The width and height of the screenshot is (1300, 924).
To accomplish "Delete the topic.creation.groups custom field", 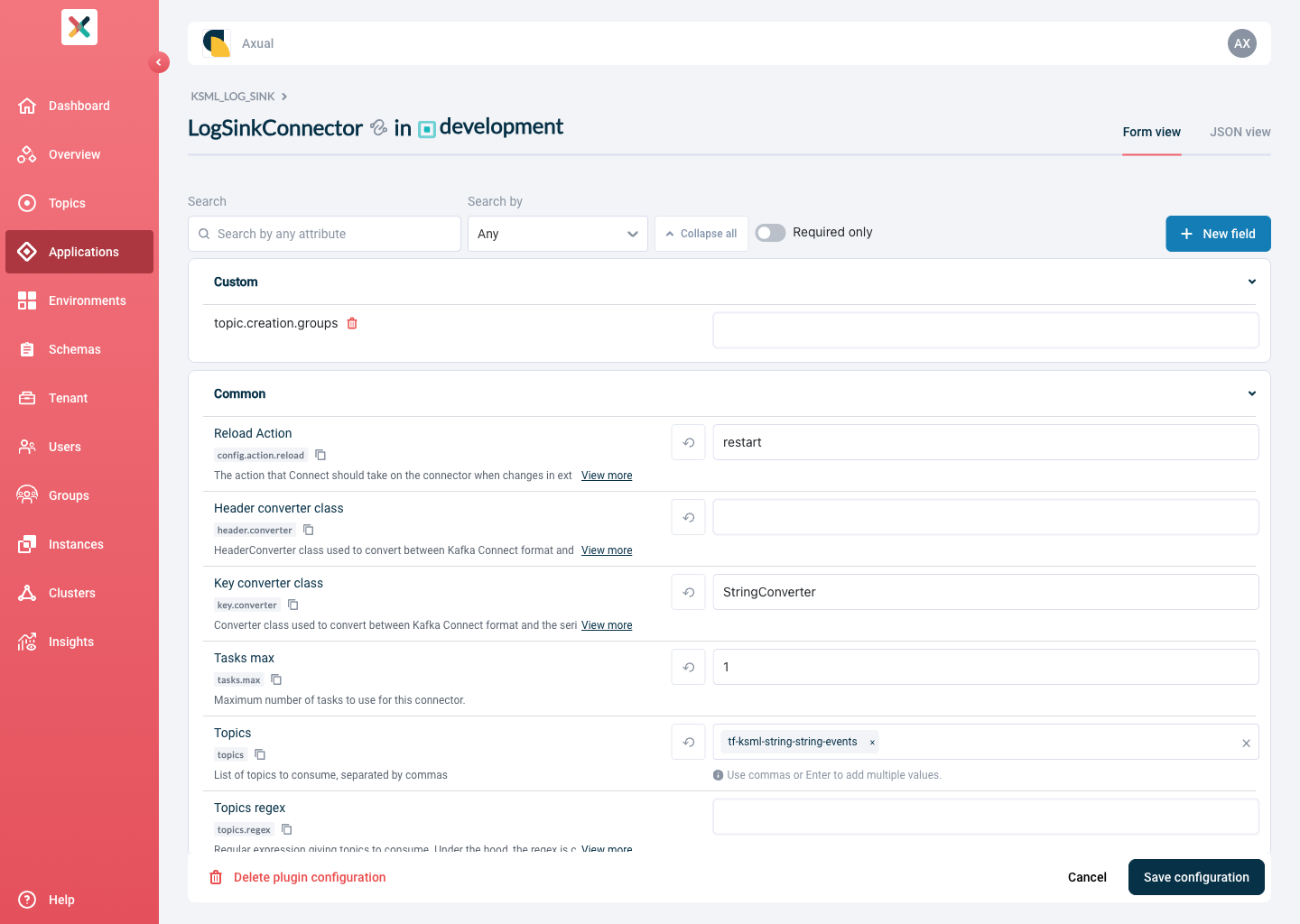I will click(x=353, y=323).
